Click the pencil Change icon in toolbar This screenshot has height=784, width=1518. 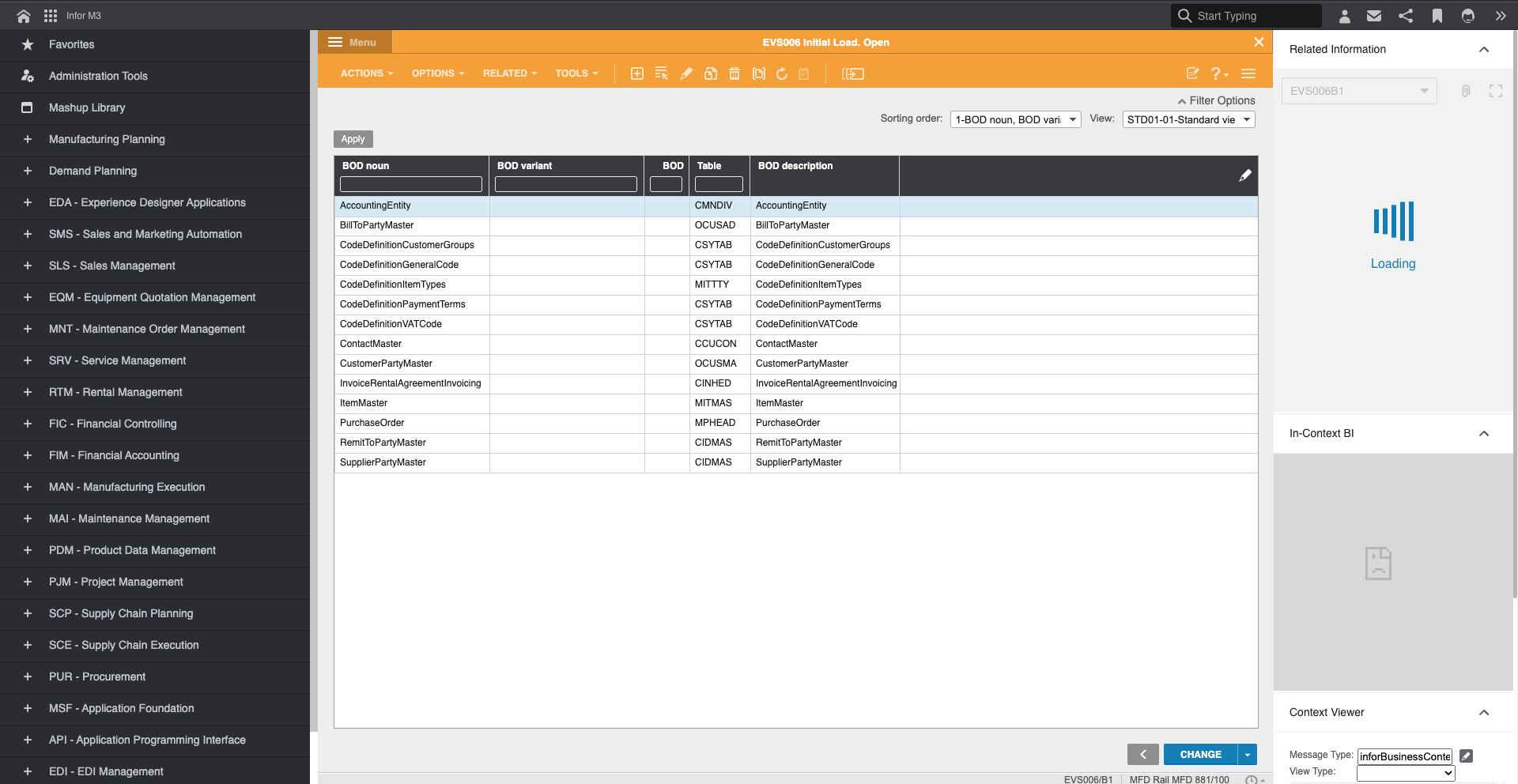click(686, 73)
